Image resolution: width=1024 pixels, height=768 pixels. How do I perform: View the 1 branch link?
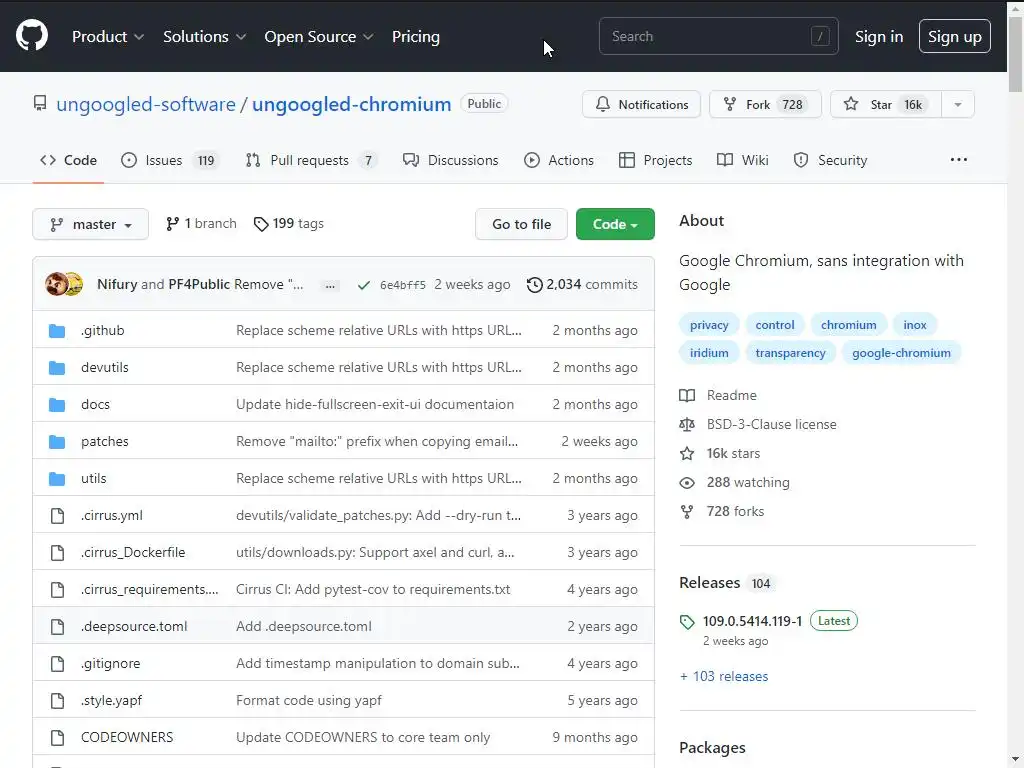[x=201, y=223]
